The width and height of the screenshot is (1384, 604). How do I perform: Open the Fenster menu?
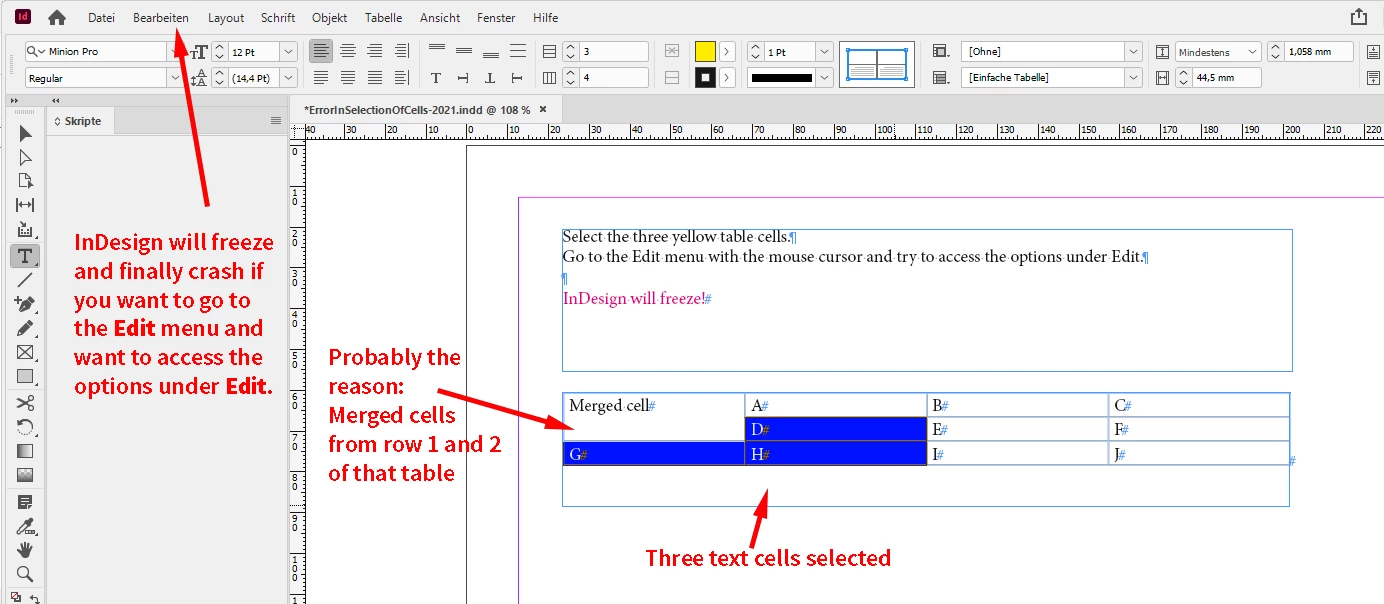(496, 18)
